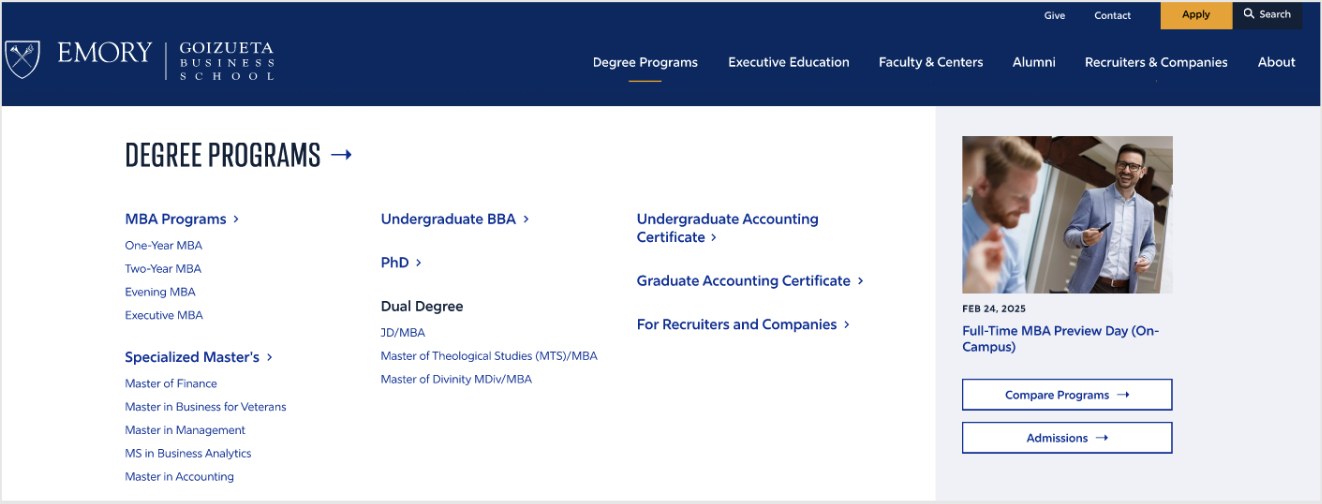Open the Executive Education nav menu
This screenshot has height=504, width=1322.
(x=789, y=62)
